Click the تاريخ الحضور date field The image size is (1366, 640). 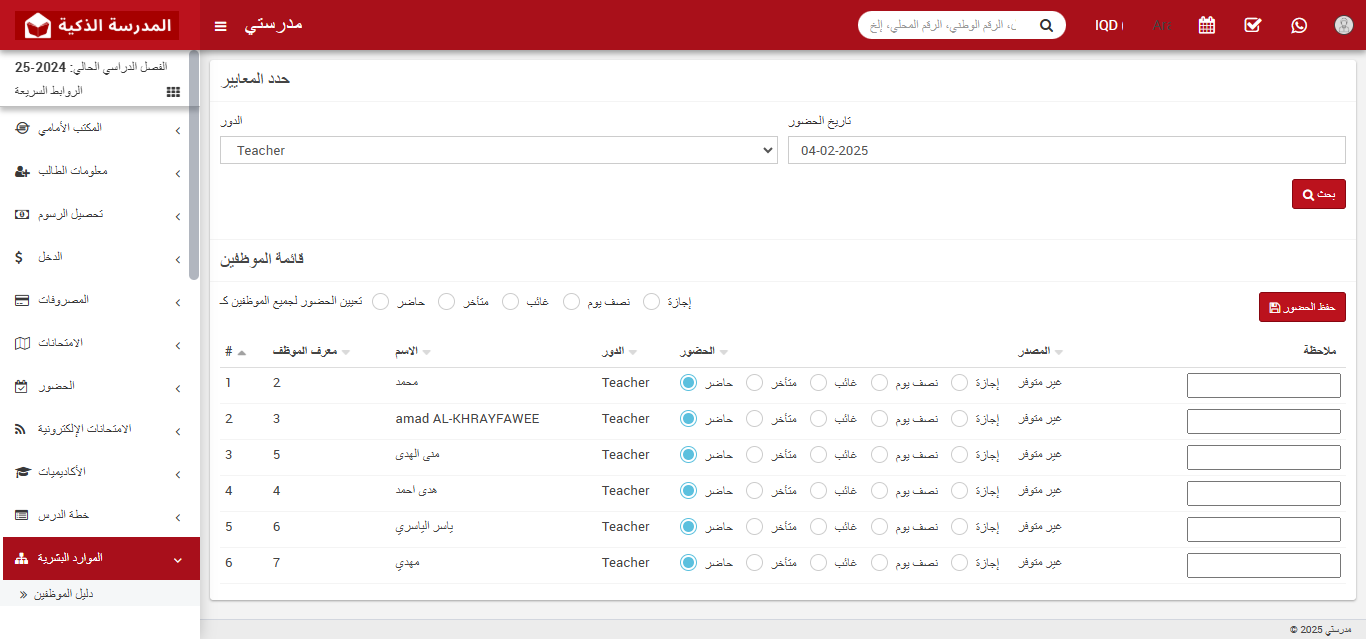coord(1066,150)
